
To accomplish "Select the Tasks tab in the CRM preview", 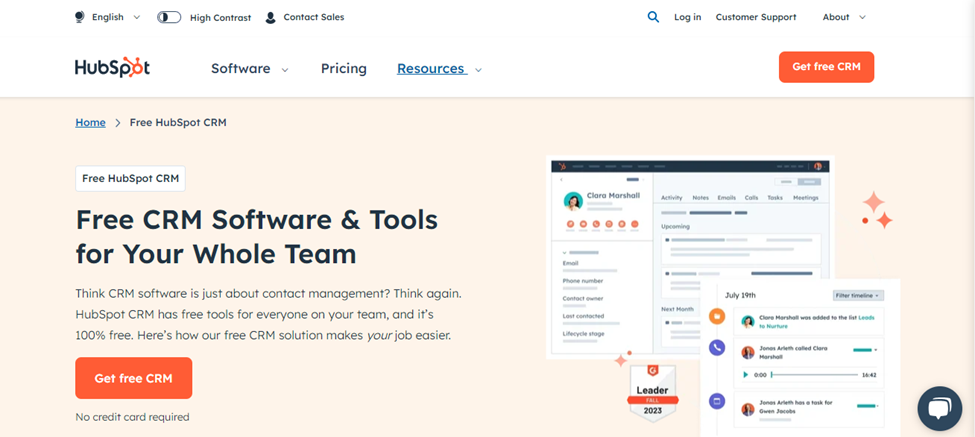I will pos(775,198).
